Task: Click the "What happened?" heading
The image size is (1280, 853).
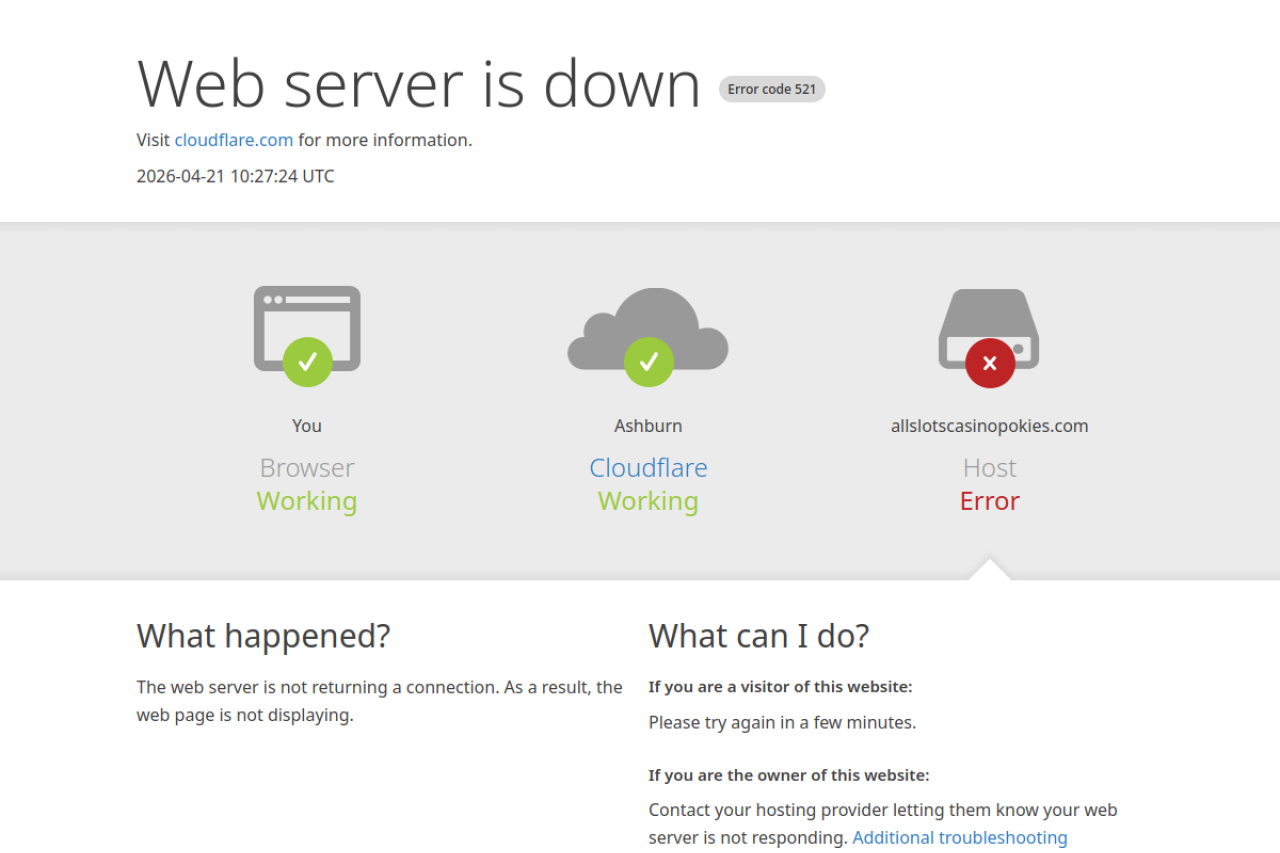Action: coord(263,636)
